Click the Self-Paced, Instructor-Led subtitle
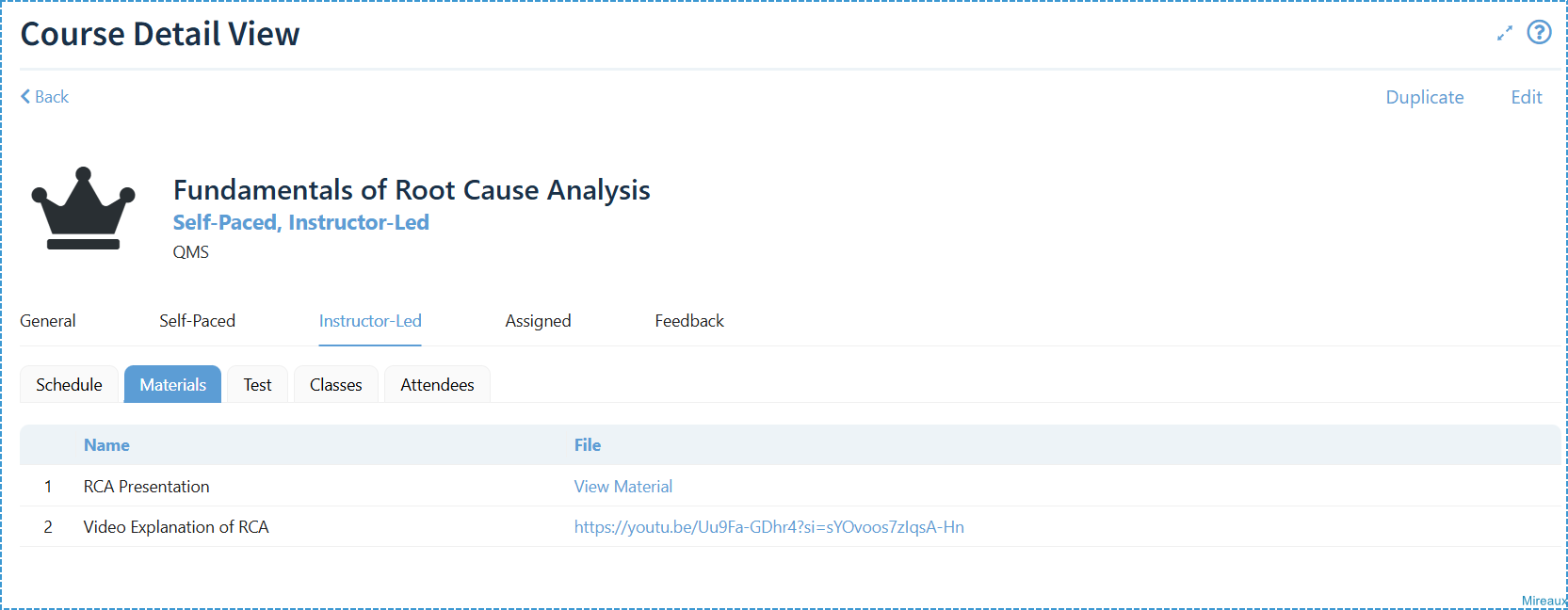This screenshot has width=1568, height=610. (301, 222)
